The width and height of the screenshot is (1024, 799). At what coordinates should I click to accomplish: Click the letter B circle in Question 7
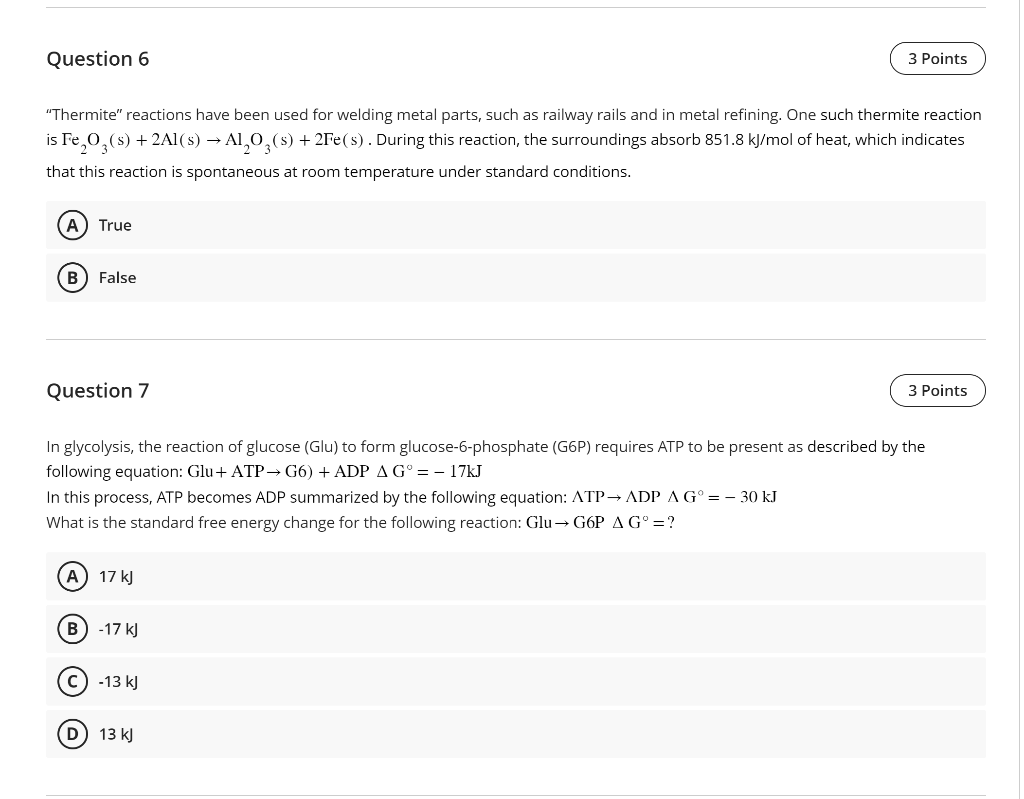click(72, 628)
